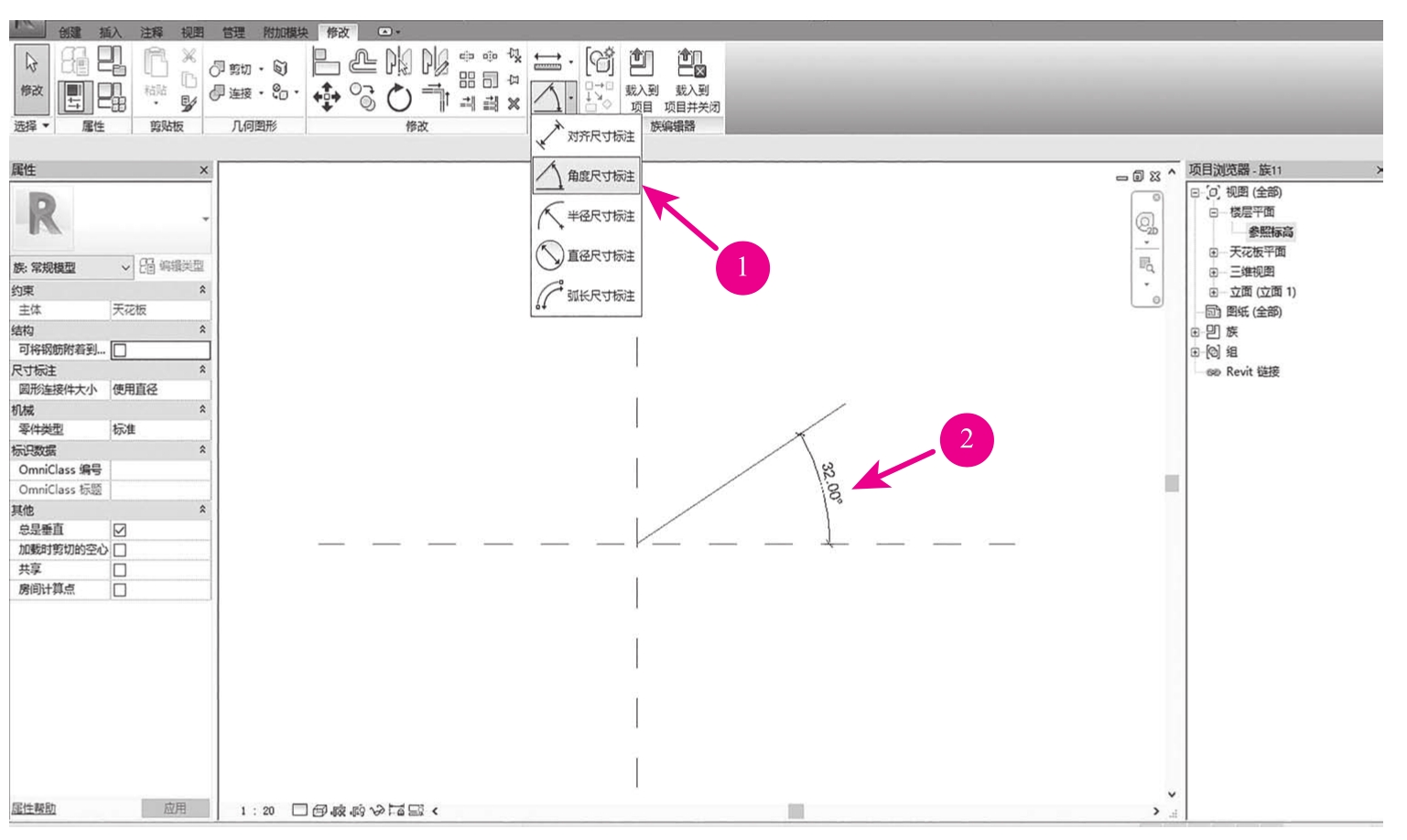The image size is (1407, 840).
Task: Click the OmniClass 编号 value field
Action: point(159,469)
